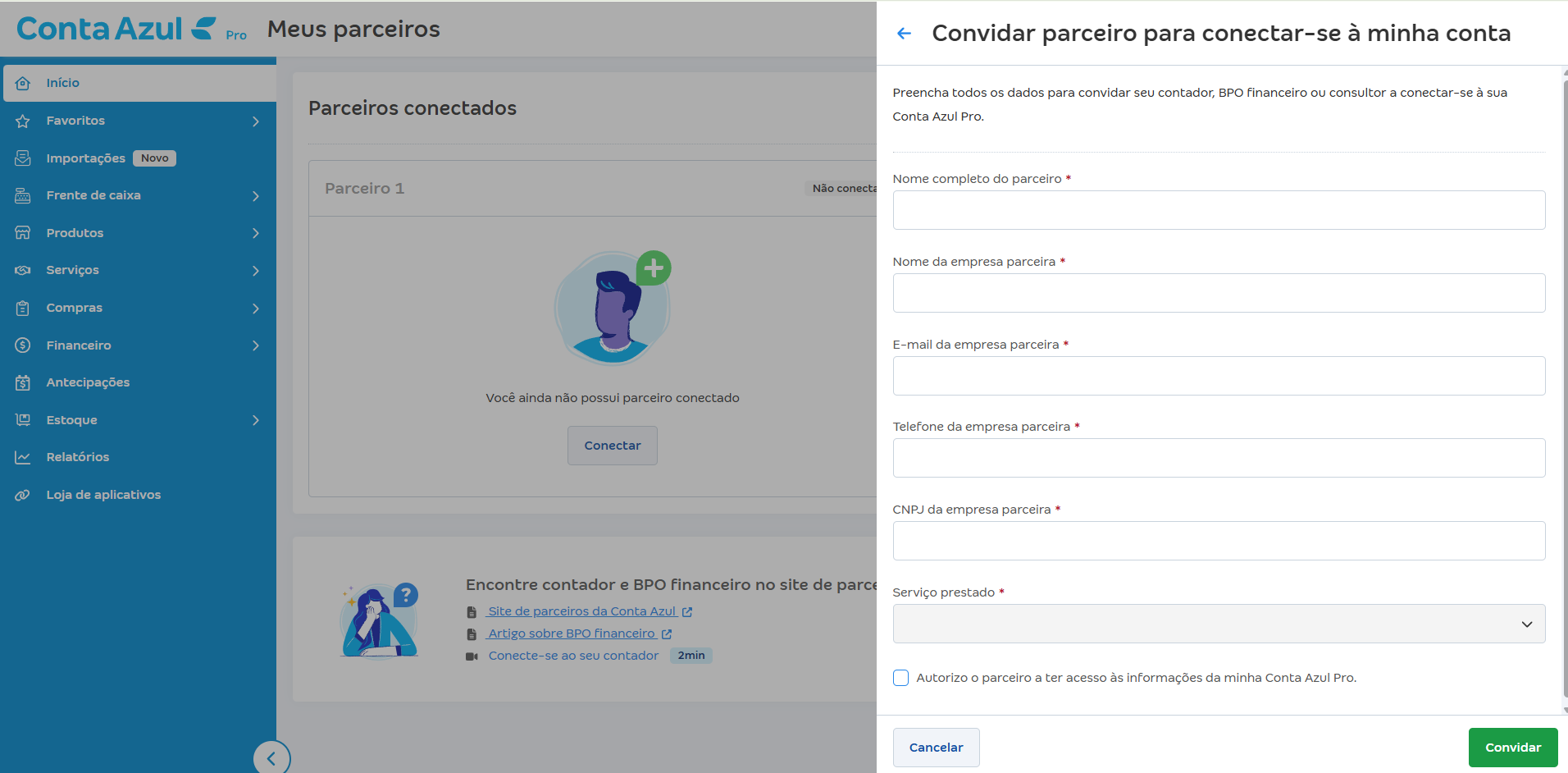
Task: Open the Antecipações menu item
Action: pos(138,382)
